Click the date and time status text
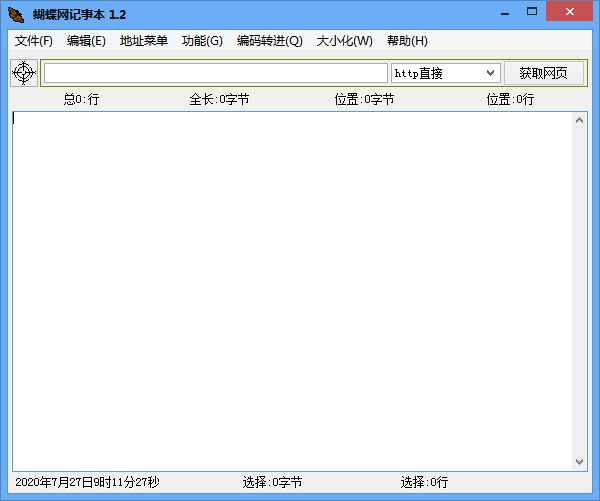 pyautogui.click(x=87, y=482)
